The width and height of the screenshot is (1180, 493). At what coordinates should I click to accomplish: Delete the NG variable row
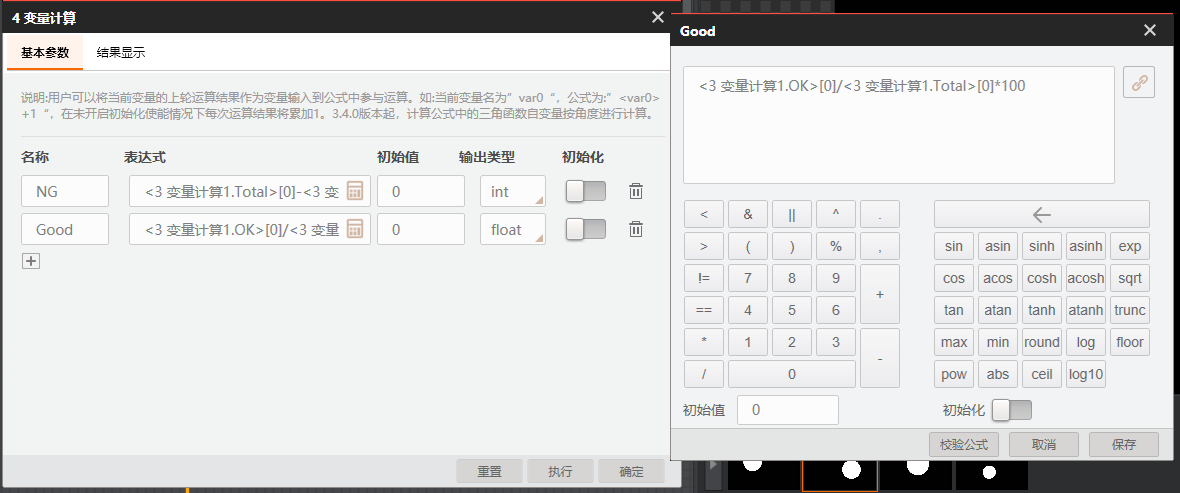point(635,191)
